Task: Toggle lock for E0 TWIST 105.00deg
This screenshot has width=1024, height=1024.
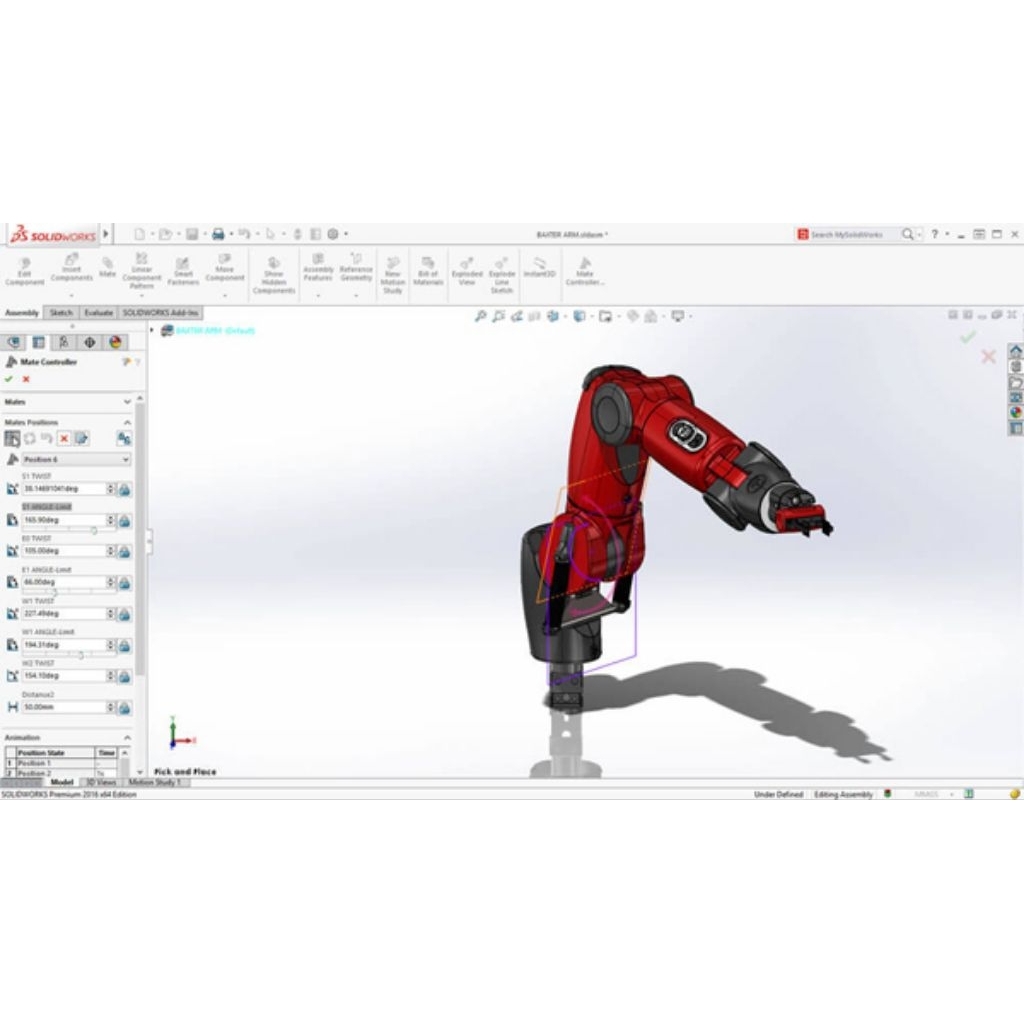Action: point(124,552)
